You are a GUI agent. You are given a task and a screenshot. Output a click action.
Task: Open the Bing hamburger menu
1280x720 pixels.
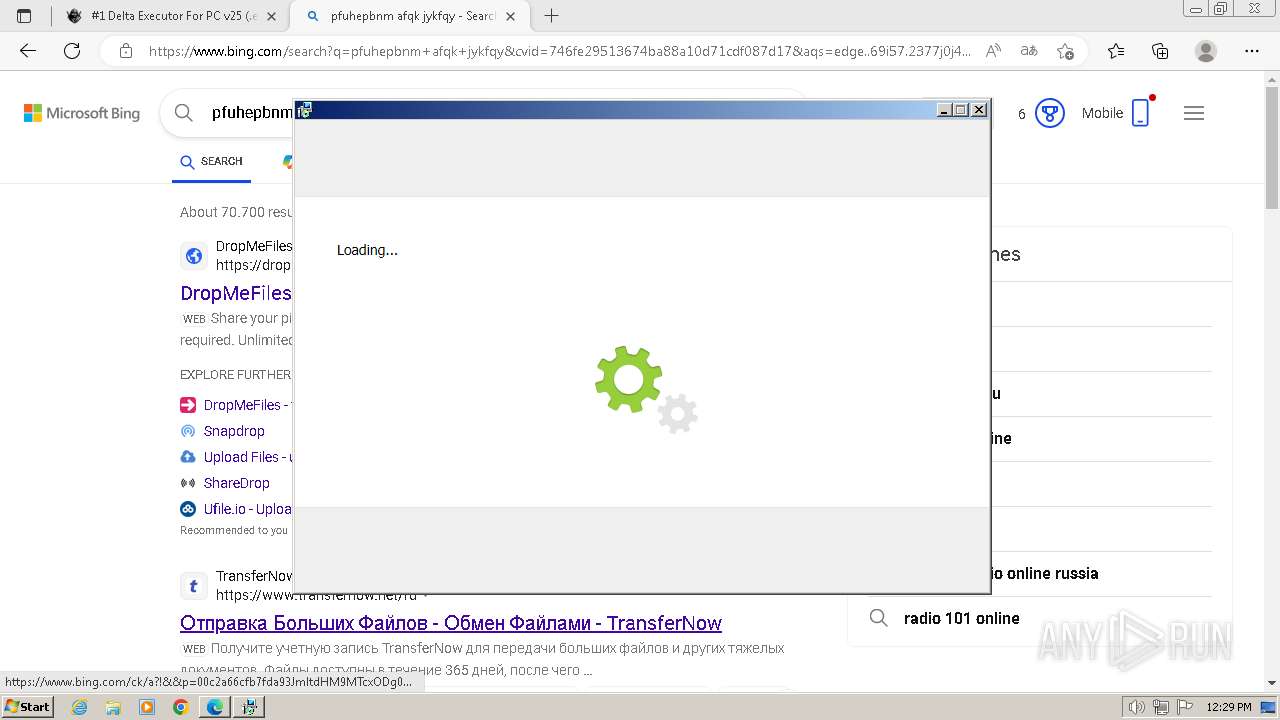[1194, 113]
